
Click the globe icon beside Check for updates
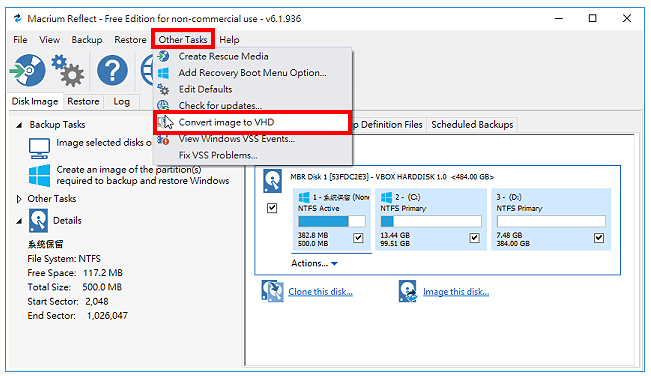pyautogui.click(x=163, y=105)
